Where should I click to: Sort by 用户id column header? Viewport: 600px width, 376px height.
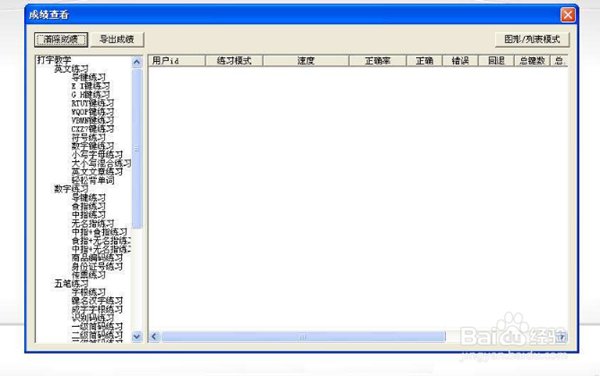click(177, 60)
